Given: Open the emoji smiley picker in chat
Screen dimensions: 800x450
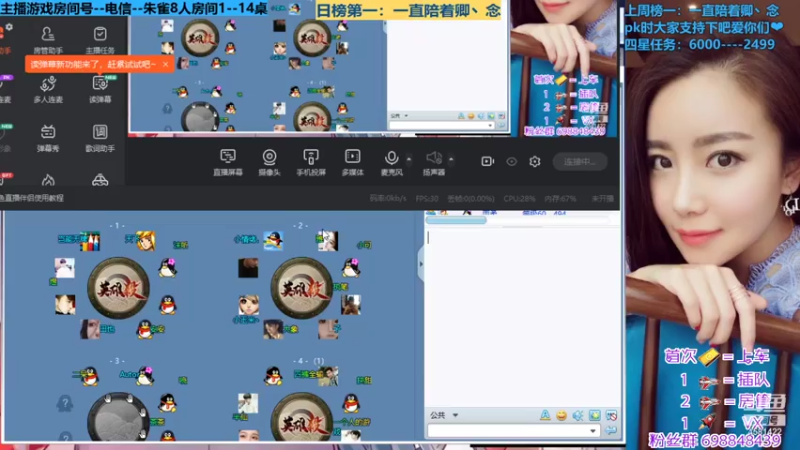Looking at the screenshot, I should pos(561,415).
